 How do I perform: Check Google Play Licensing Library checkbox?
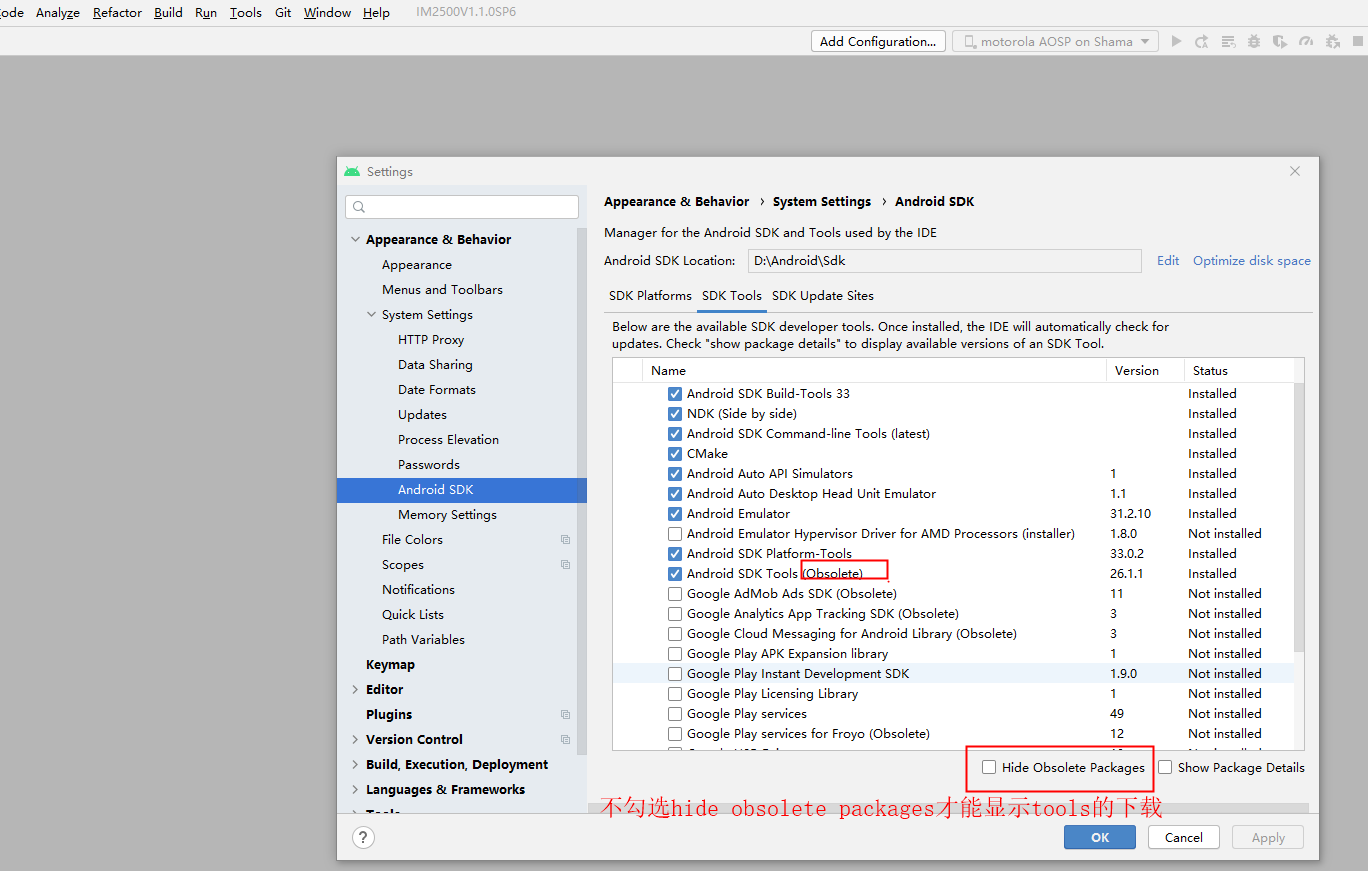(675, 694)
